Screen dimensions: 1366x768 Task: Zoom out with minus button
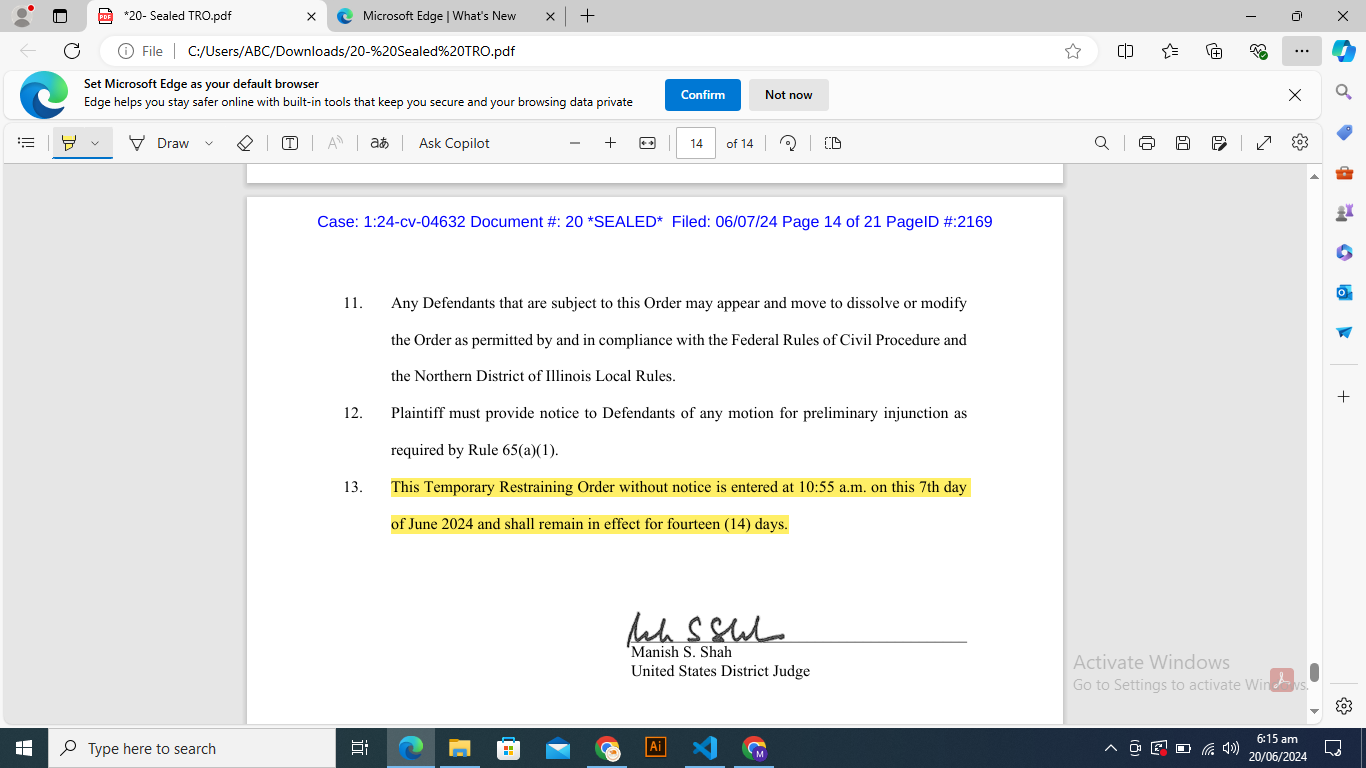pyautogui.click(x=575, y=143)
